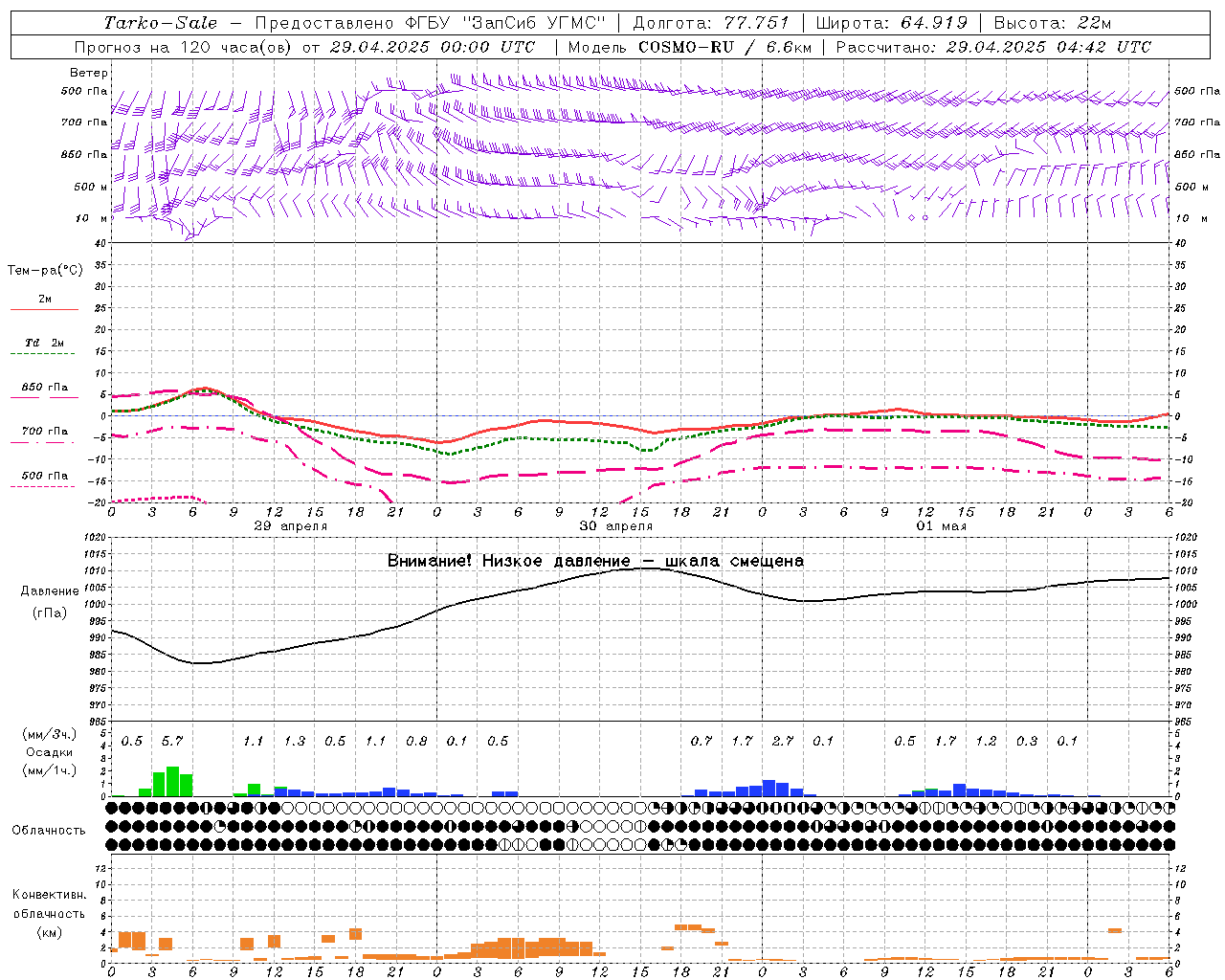Screen dimensions: 1225x980
Task: Click the 'Высота: 22м' elevation text
Action: 1053,23
